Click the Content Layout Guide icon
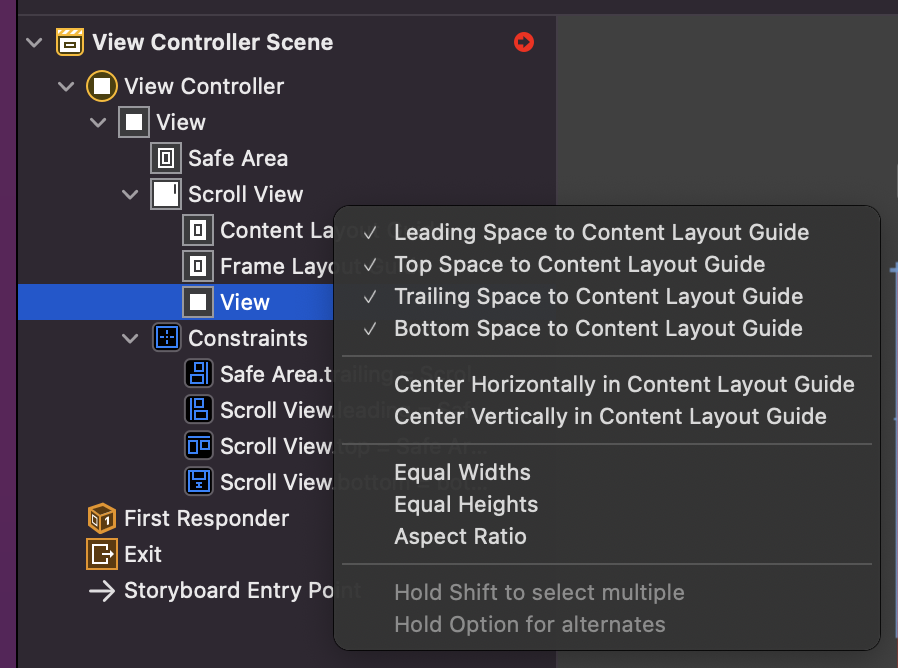 (198, 230)
